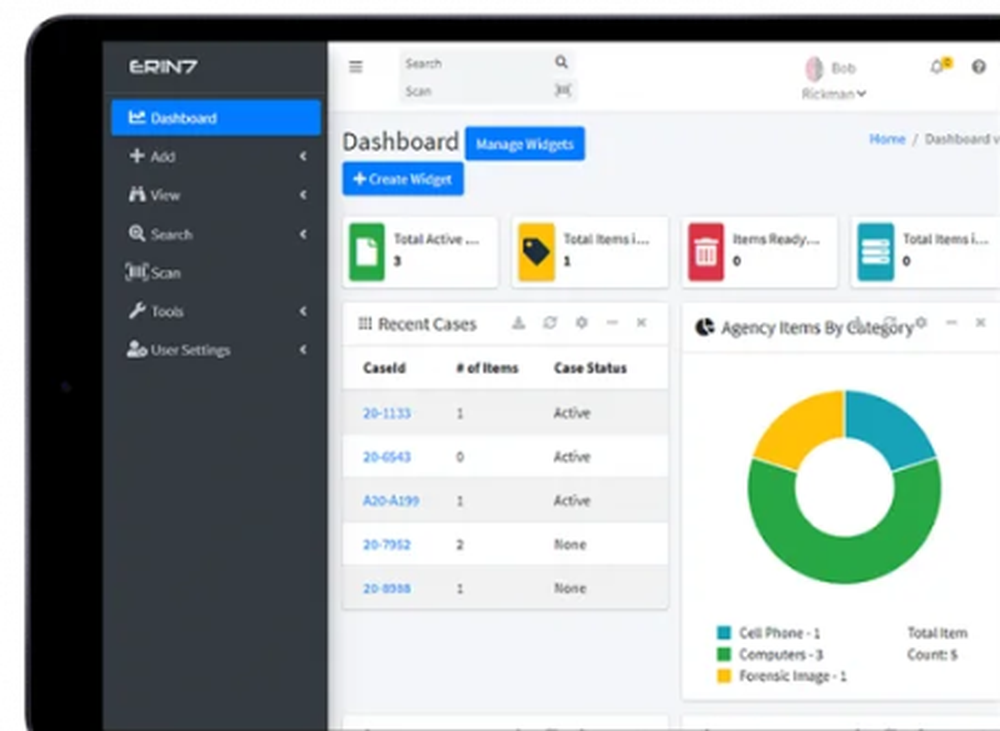Open the Recent Cases settings gear
This screenshot has height=731, width=1000.
pos(581,323)
